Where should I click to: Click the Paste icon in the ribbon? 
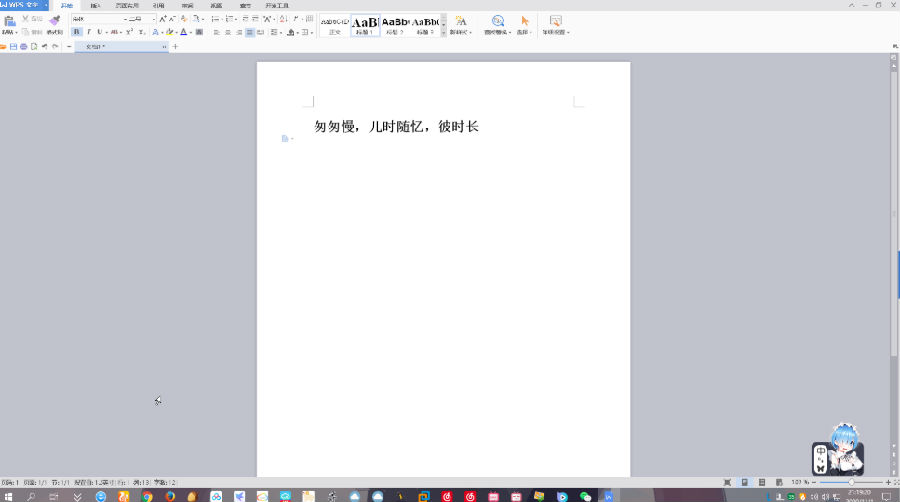coord(9,21)
